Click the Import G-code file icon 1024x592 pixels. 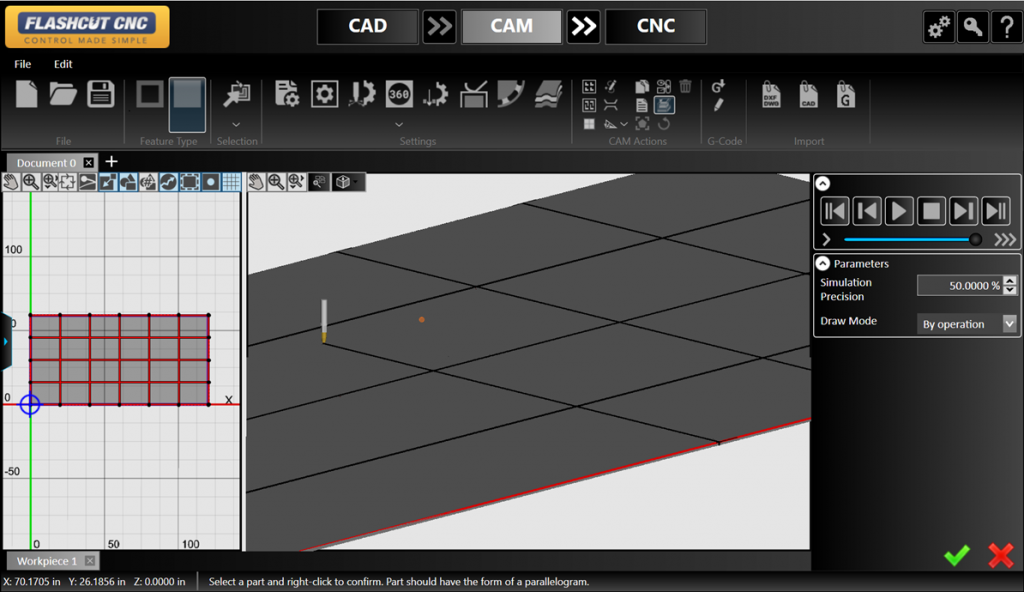click(x=846, y=94)
